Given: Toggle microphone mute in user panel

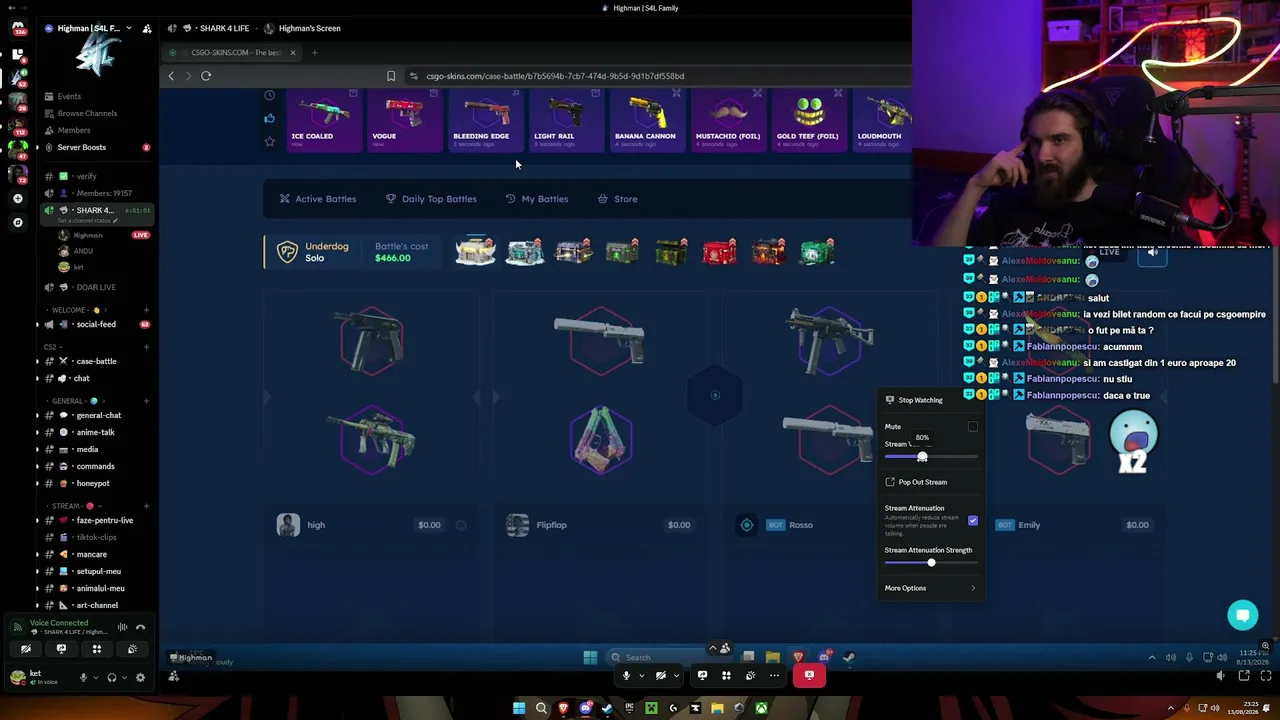Looking at the screenshot, I should click(x=84, y=677).
